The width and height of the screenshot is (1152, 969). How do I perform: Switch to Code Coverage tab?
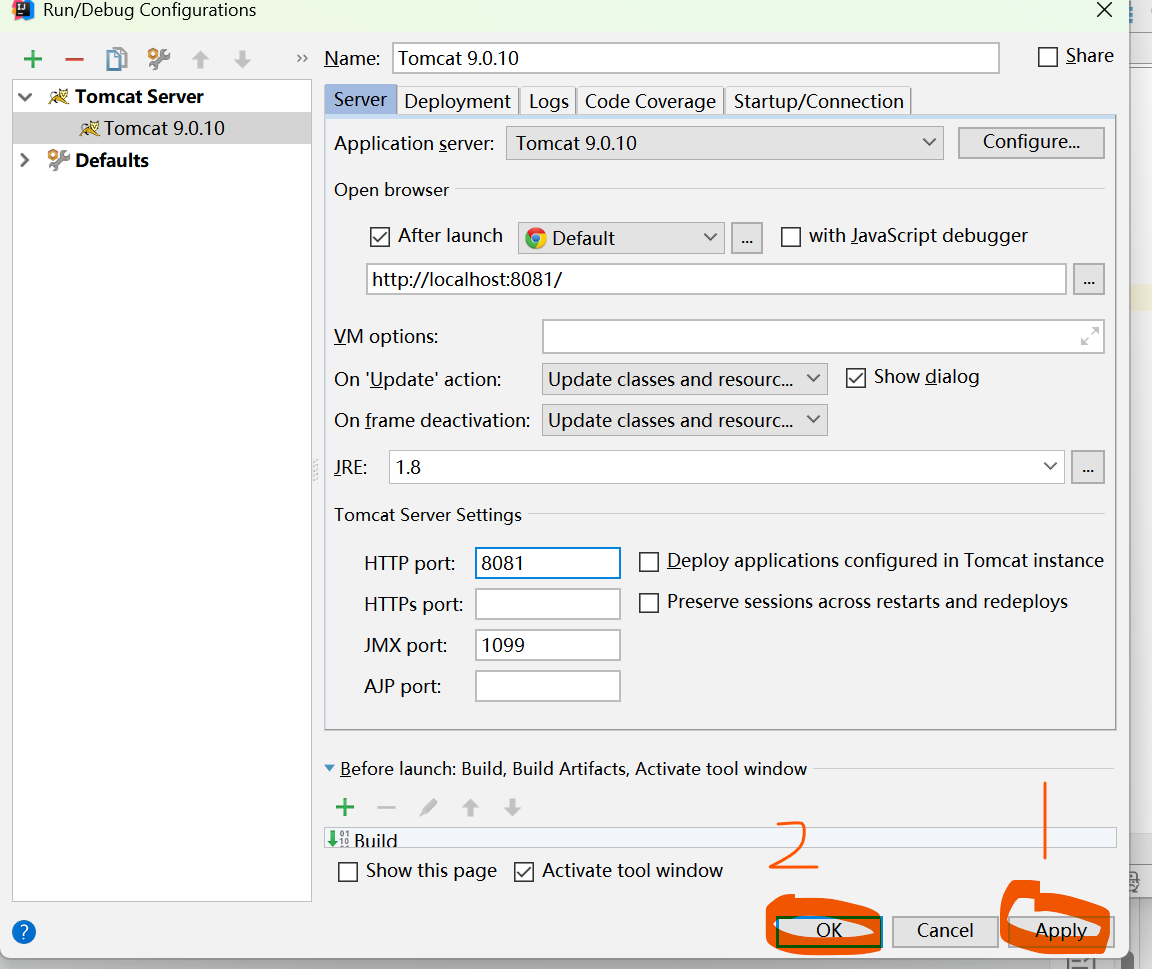(650, 101)
